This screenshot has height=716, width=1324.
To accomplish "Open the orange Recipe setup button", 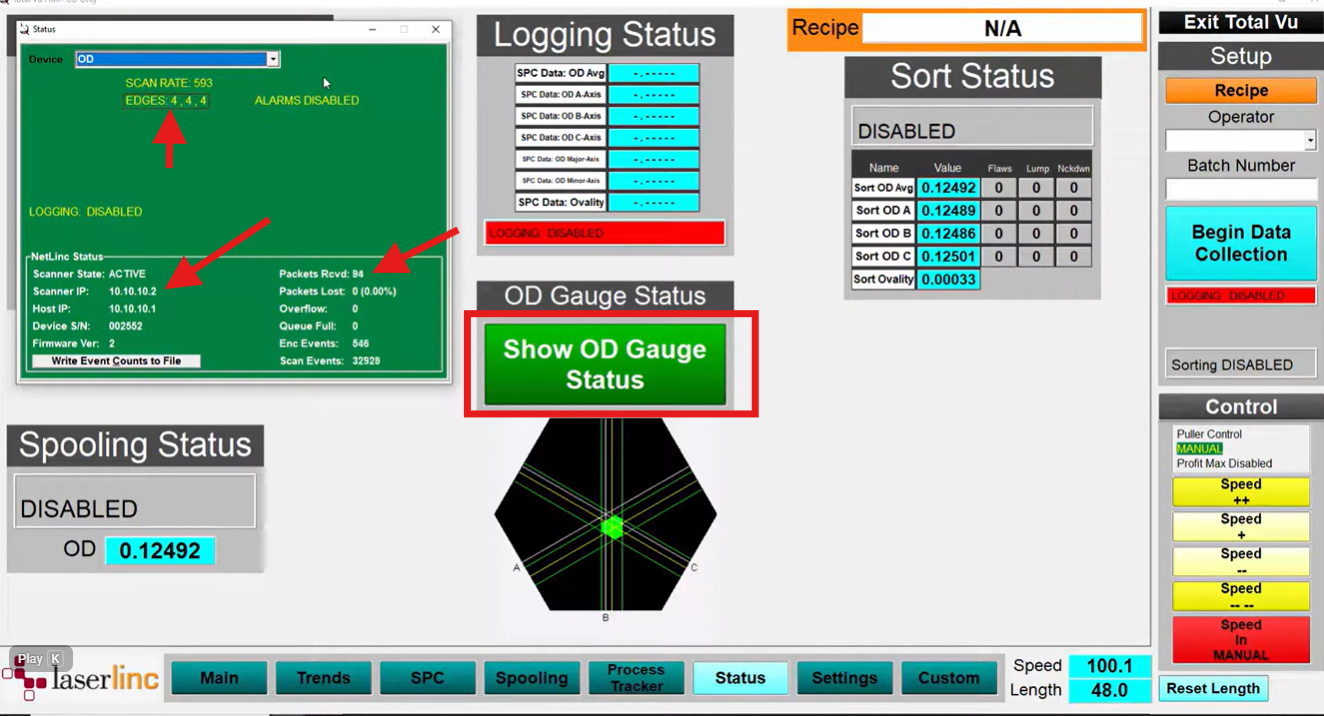I will [x=1240, y=91].
